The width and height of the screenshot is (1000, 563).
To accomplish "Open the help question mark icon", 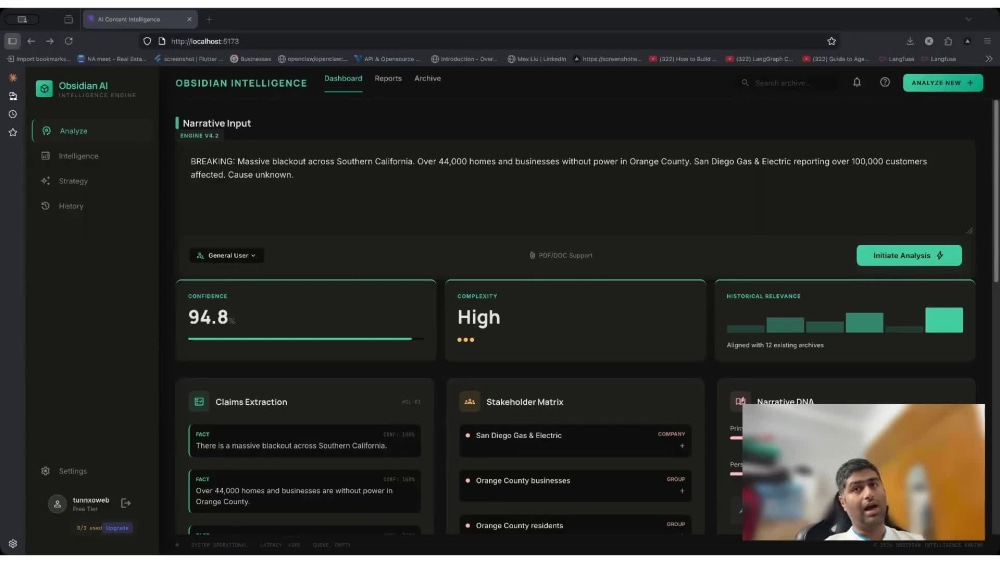I will click(885, 82).
